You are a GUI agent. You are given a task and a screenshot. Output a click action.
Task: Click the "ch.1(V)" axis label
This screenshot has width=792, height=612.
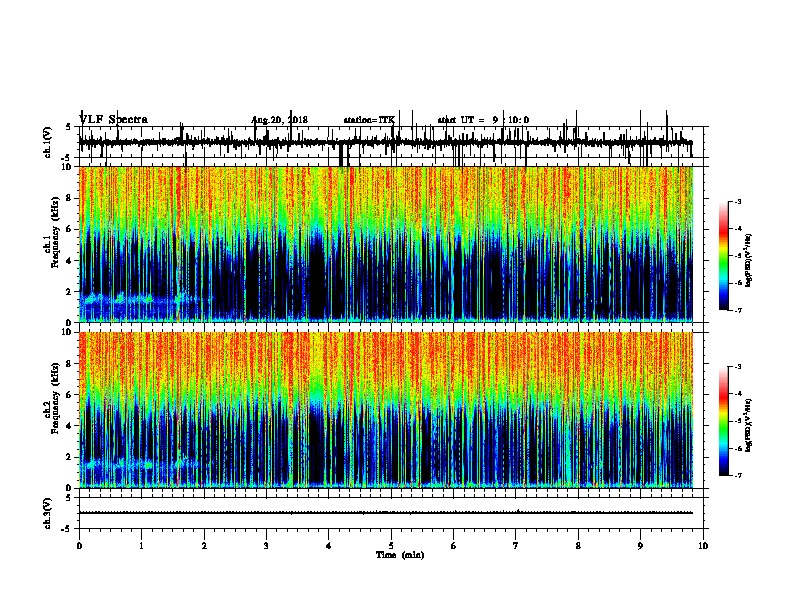click(x=47, y=142)
